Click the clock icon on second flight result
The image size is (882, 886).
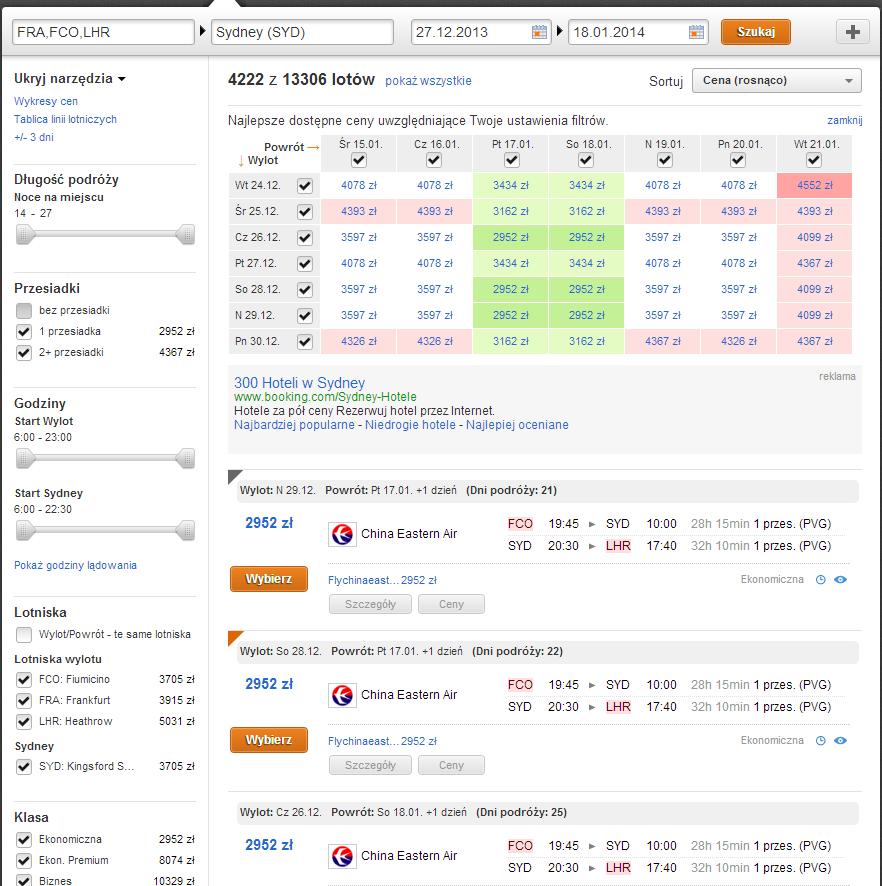click(820, 741)
